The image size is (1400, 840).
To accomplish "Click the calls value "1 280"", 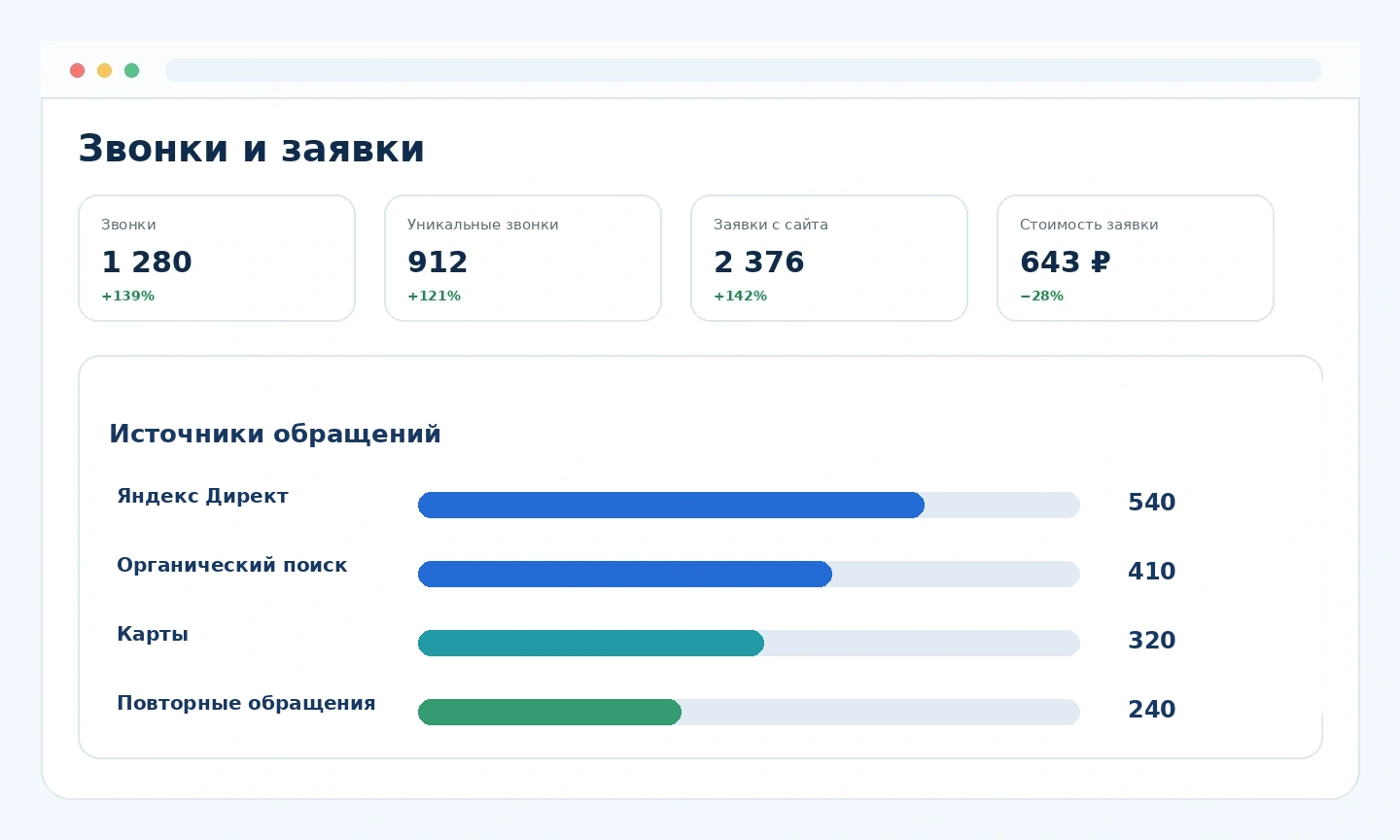I will [x=147, y=262].
